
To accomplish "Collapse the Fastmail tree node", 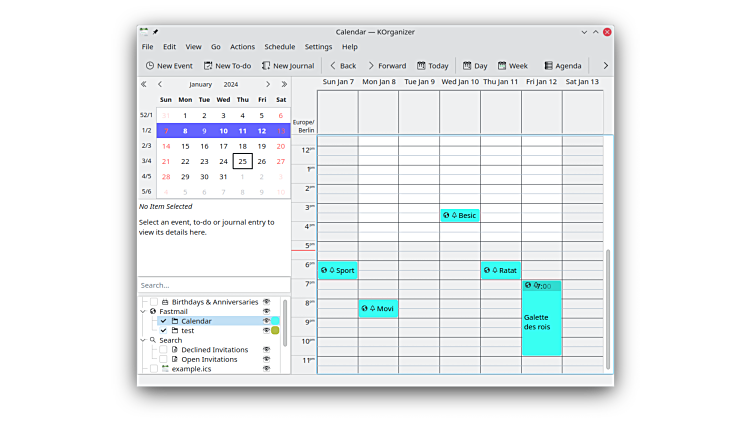I will click(x=142, y=312).
